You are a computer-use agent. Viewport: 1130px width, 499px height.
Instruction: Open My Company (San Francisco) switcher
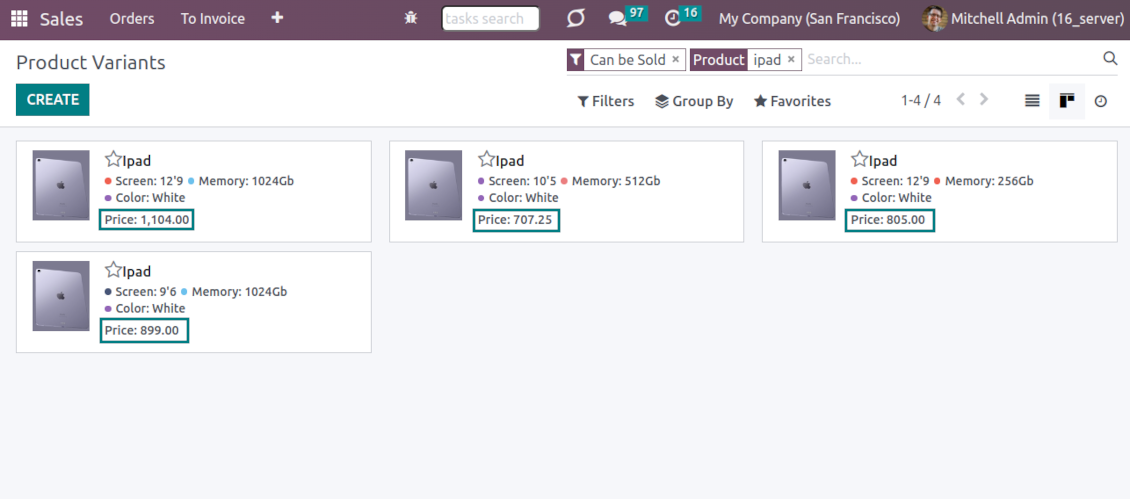[809, 19]
